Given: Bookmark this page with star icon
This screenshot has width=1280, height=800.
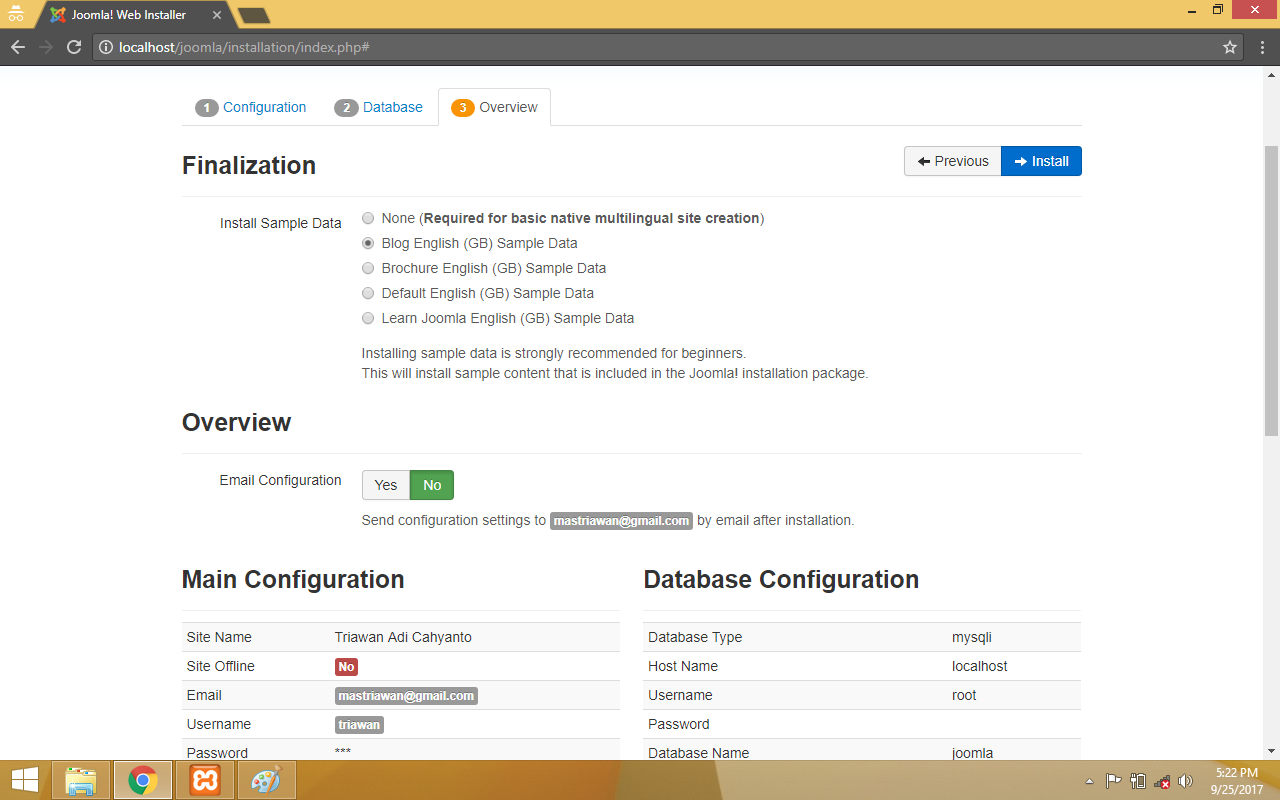Looking at the screenshot, I should coord(1230,47).
